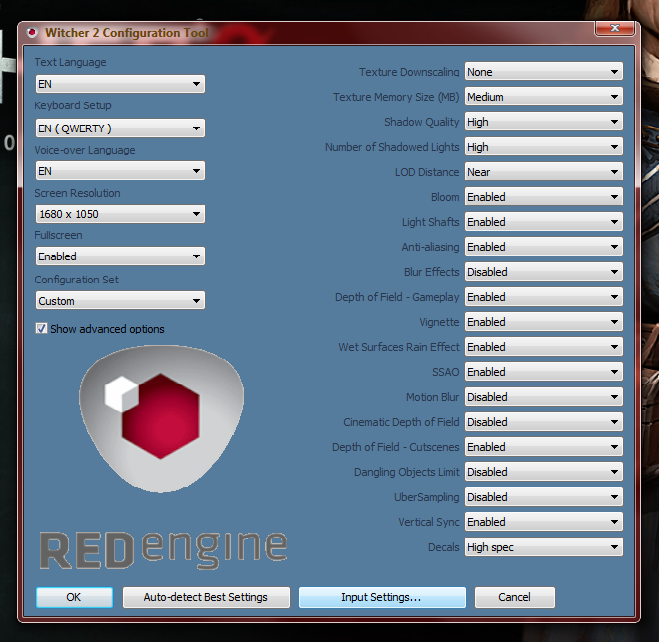Open the Text Language dropdown
This screenshot has width=659, height=642.
coord(120,84)
